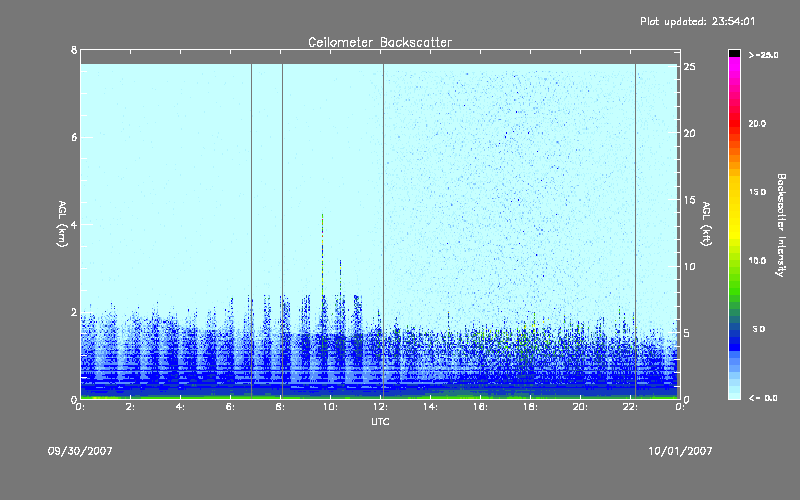Select the 10/01/2007 end date label
Viewport: 800px width, 500px height.
pyautogui.click(x=680, y=451)
